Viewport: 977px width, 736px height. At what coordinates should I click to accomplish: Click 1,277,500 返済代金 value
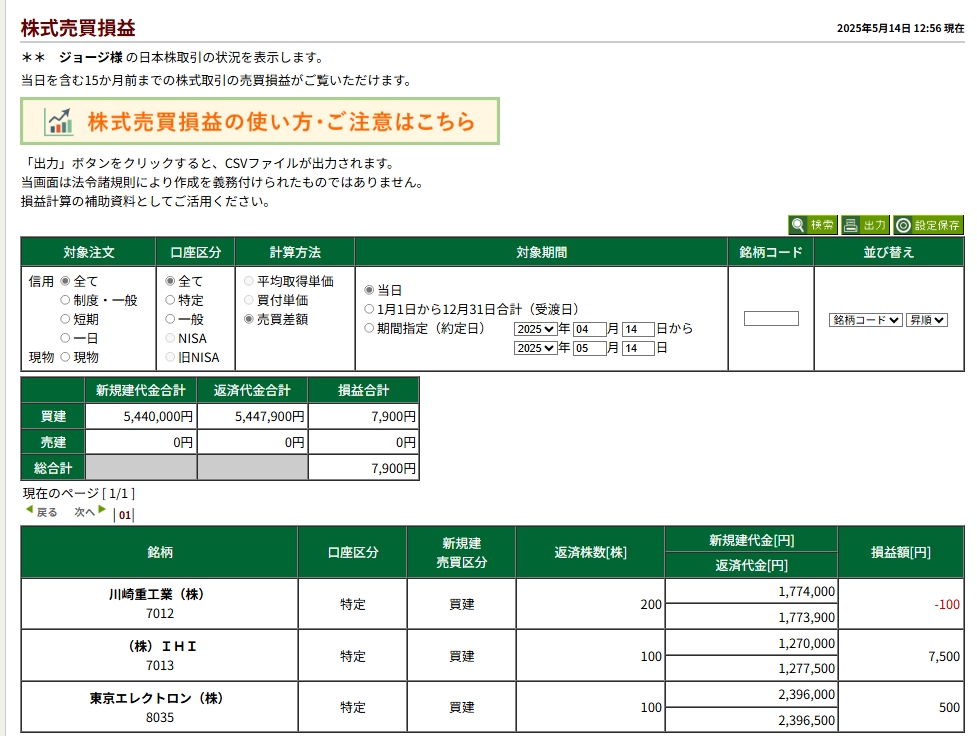click(806, 669)
